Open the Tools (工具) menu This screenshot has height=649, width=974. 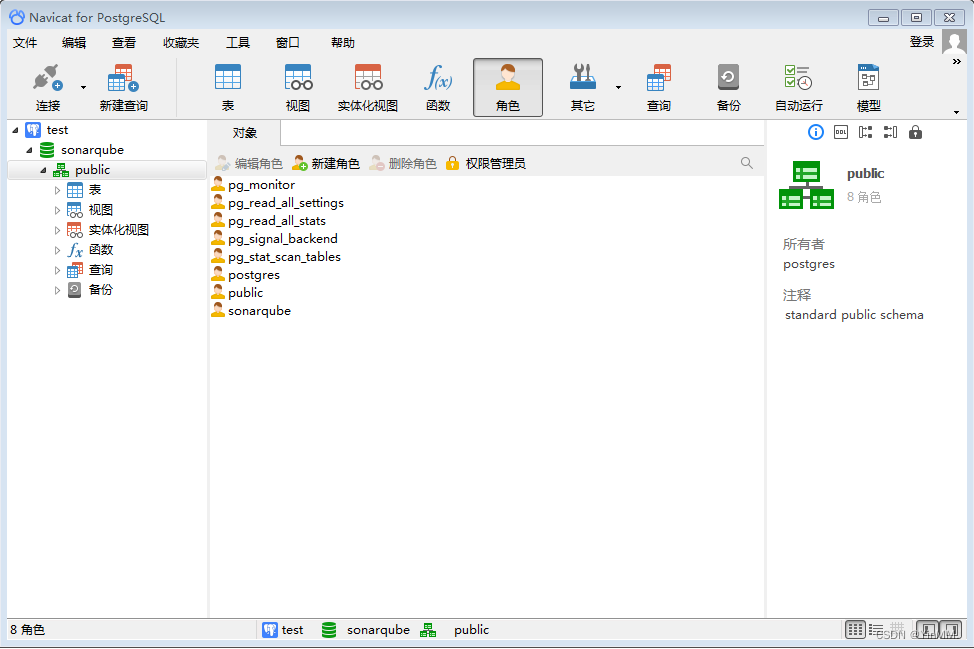tap(238, 42)
